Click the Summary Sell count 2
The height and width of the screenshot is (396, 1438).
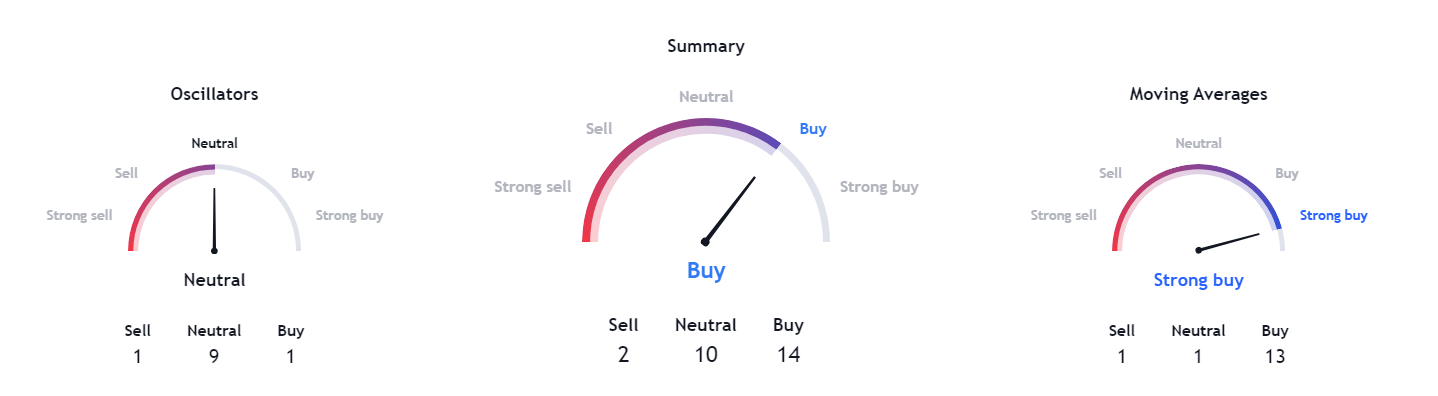coord(623,354)
